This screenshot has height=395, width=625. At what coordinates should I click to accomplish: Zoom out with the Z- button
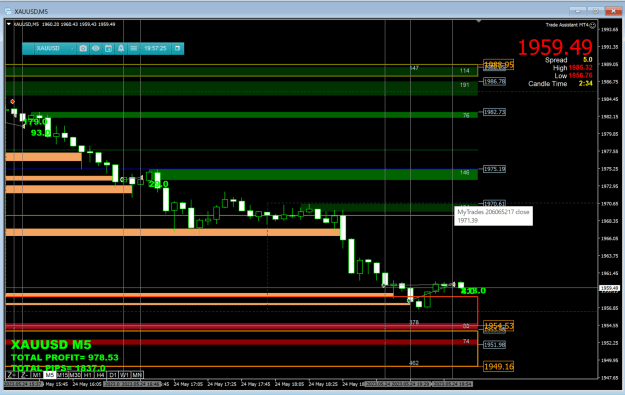tap(24, 375)
